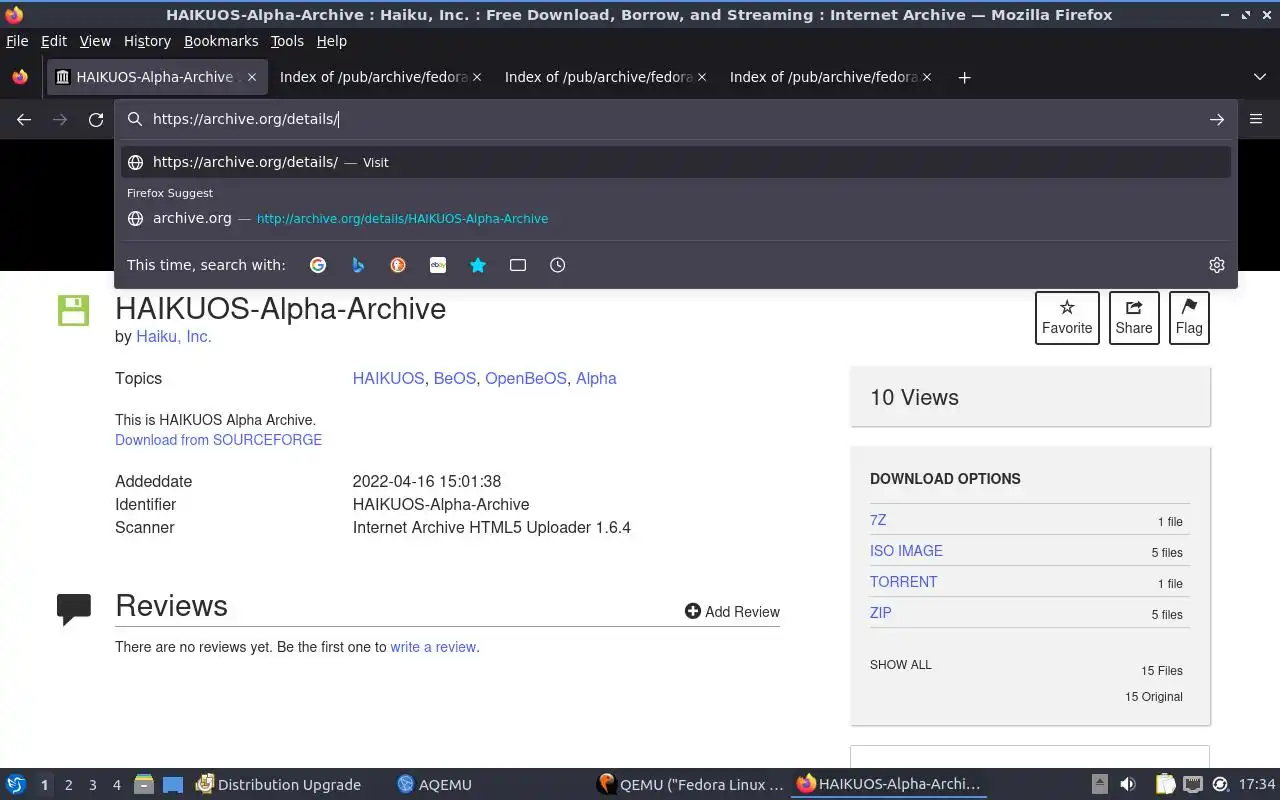Switch to AQEMU taskbar window
Viewport: 1280px width, 800px height.
434,785
